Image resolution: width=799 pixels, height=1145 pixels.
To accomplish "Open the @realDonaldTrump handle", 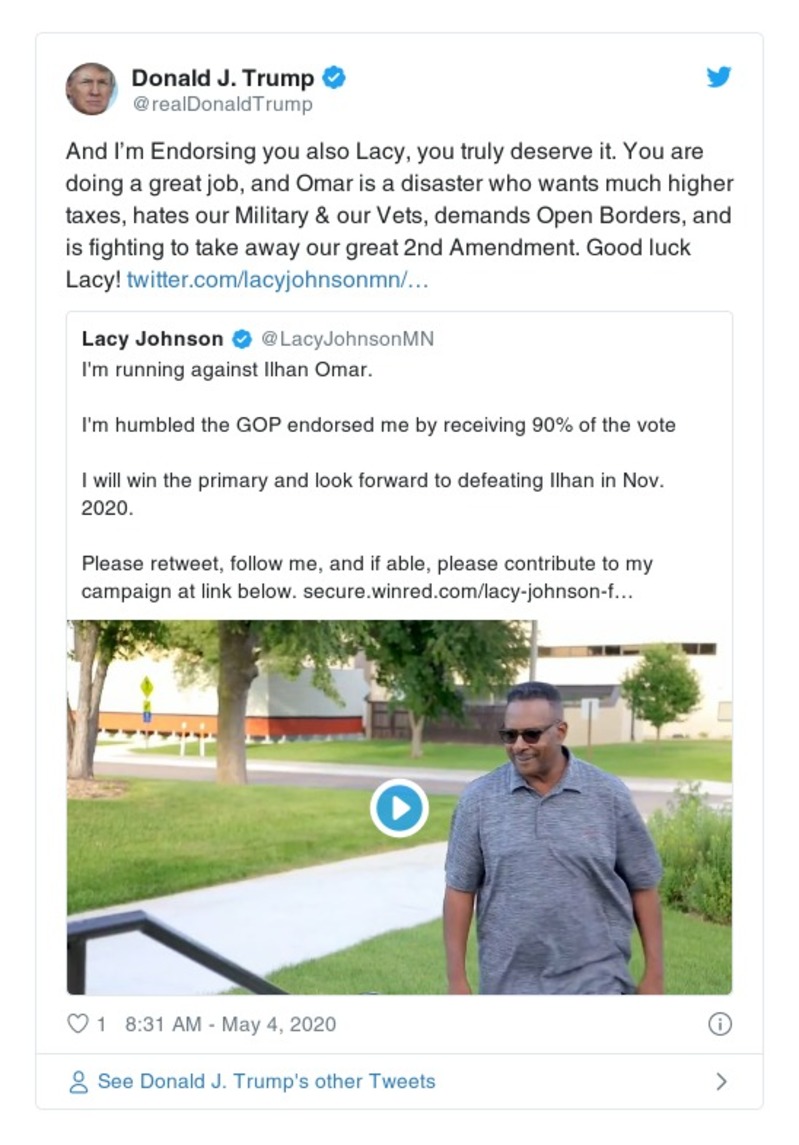I will [x=222, y=104].
